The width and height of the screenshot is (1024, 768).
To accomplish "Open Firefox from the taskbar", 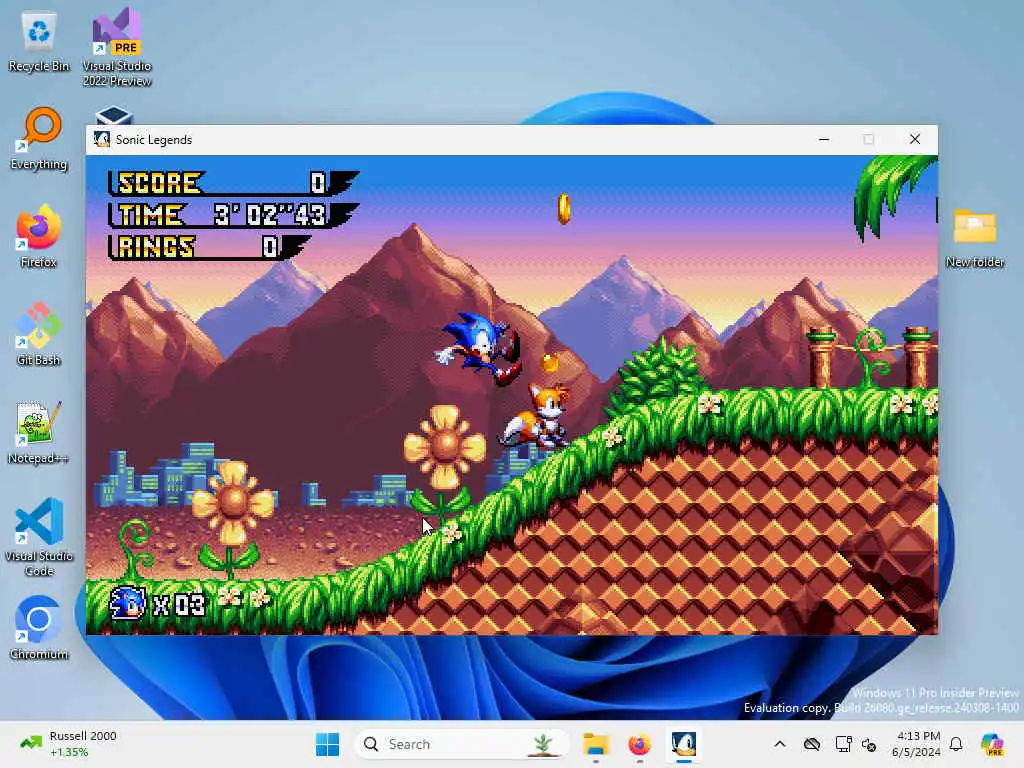I will click(x=639, y=744).
